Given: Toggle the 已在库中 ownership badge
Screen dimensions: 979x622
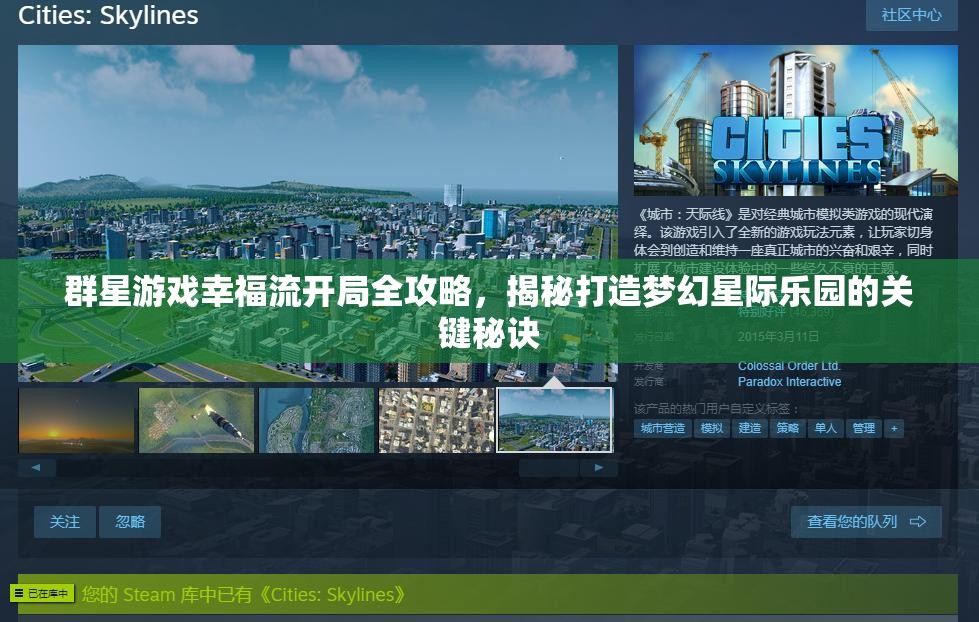Looking at the screenshot, I should pos(41,593).
